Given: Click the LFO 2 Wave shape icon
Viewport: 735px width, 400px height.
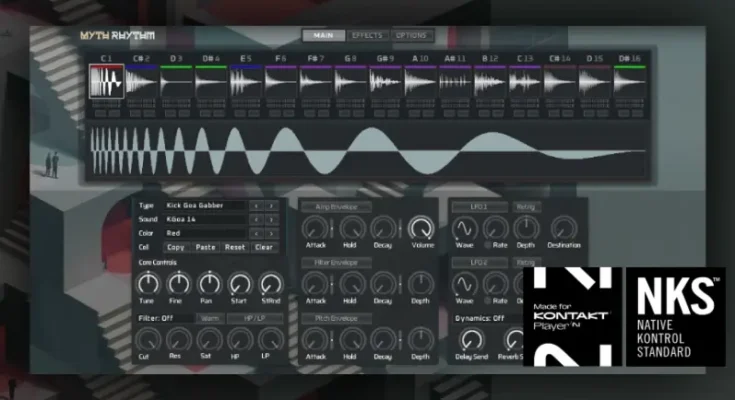Looking at the screenshot, I should click(x=465, y=284).
